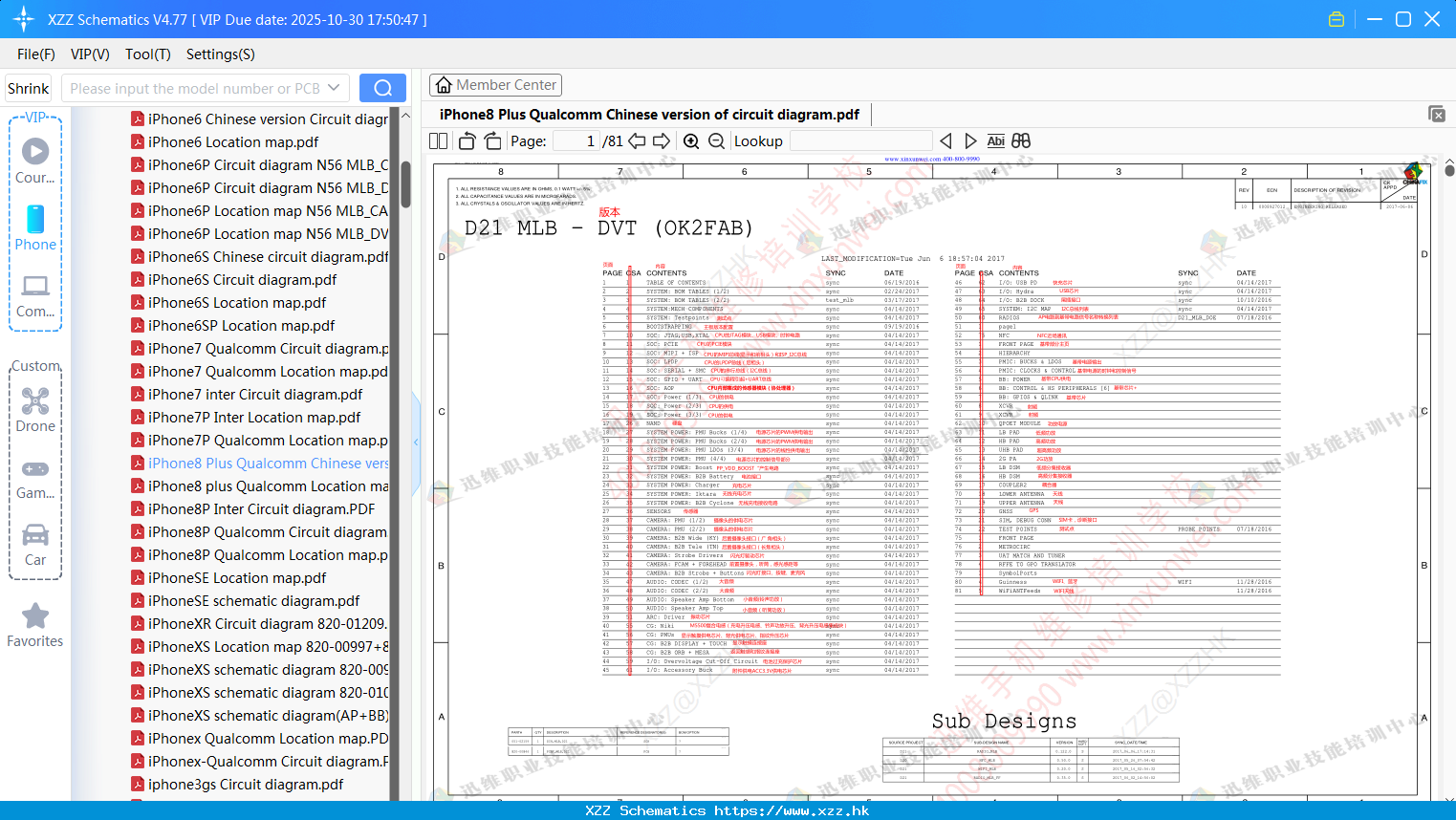The width and height of the screenshot is (1456, 820).
Task: Go to next page arrow
Action: coord(662,141)
